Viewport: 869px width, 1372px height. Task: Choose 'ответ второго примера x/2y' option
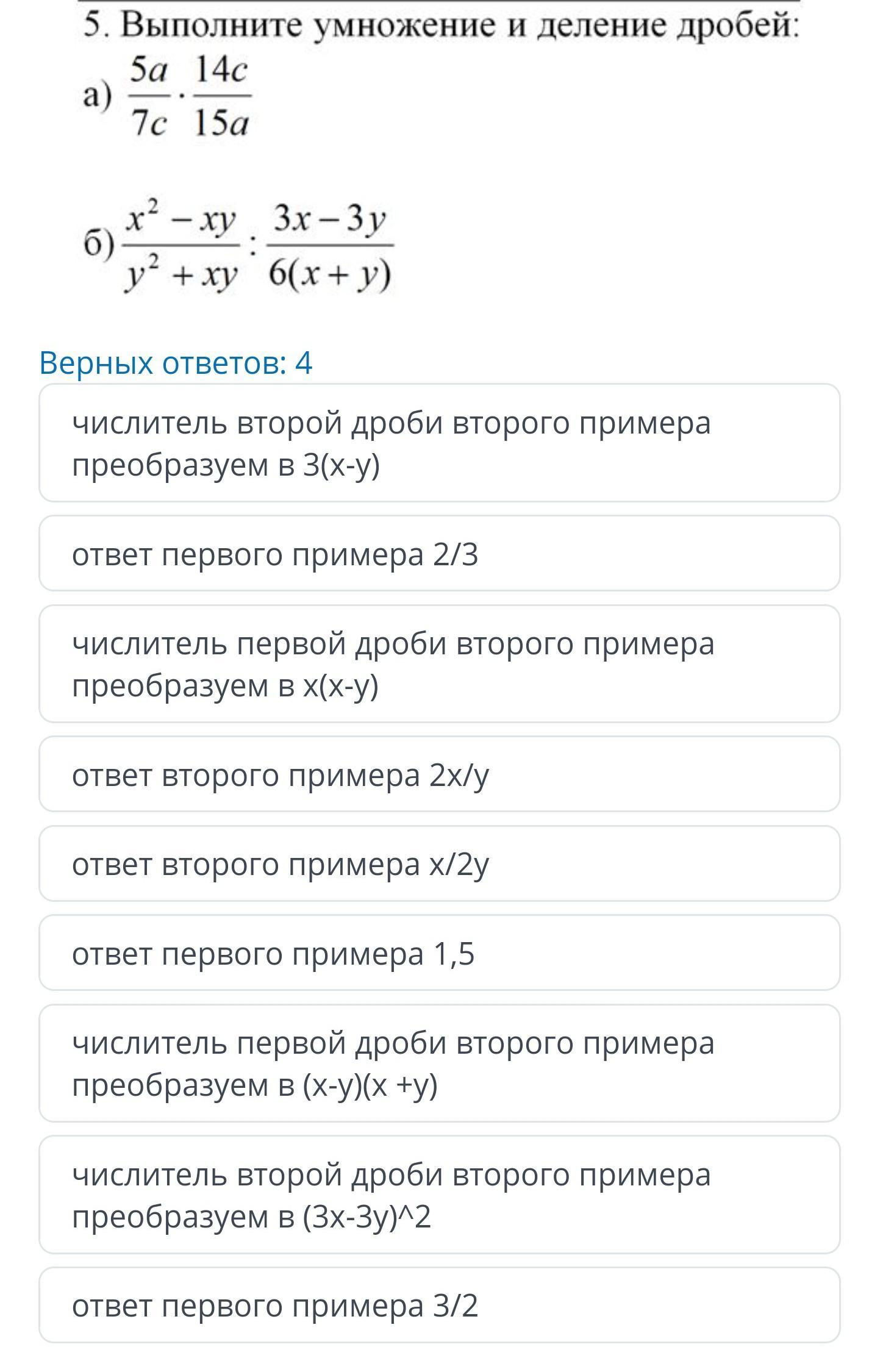coord(439,864)
